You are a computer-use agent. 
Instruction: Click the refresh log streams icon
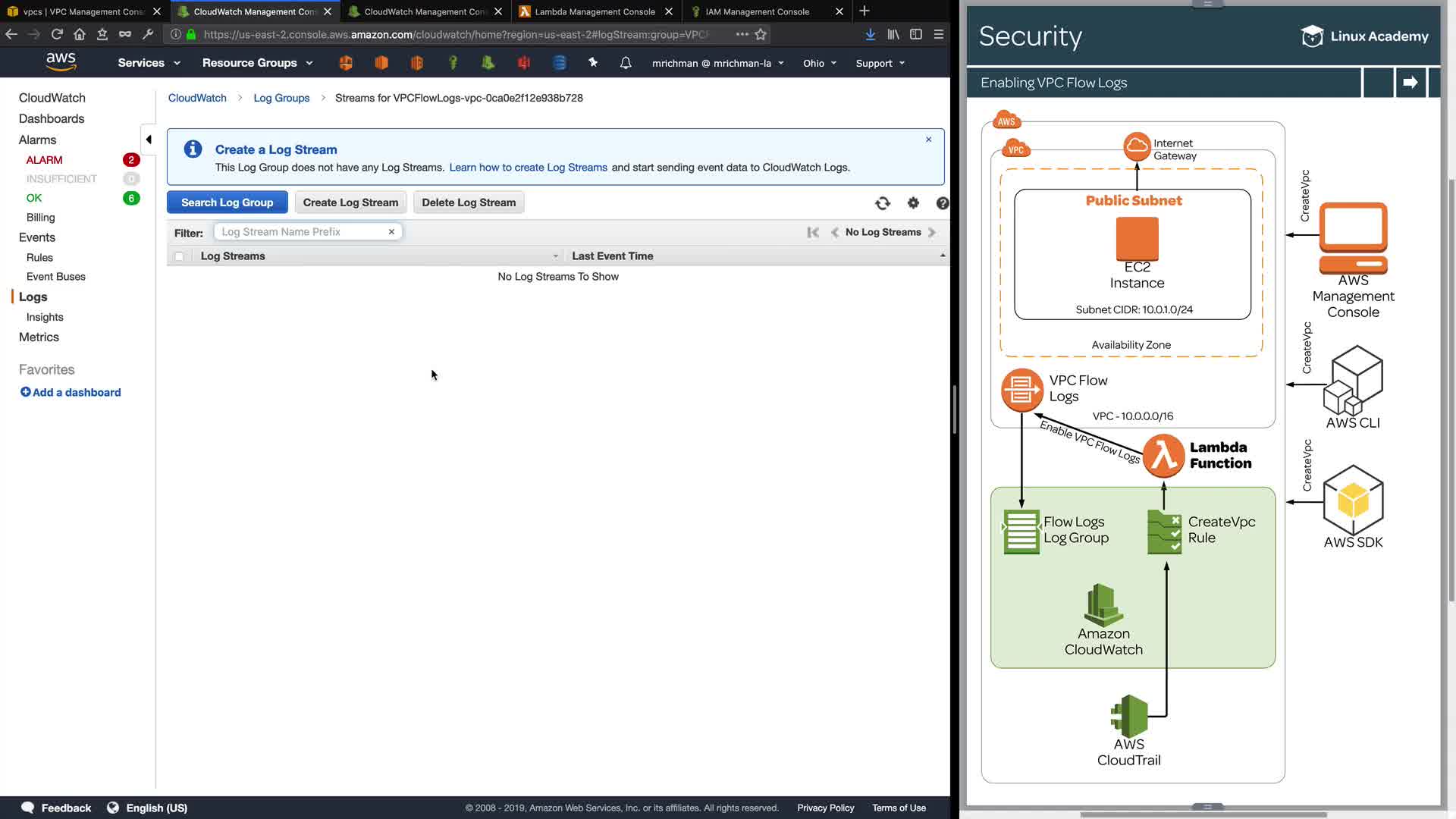[882, 203]
